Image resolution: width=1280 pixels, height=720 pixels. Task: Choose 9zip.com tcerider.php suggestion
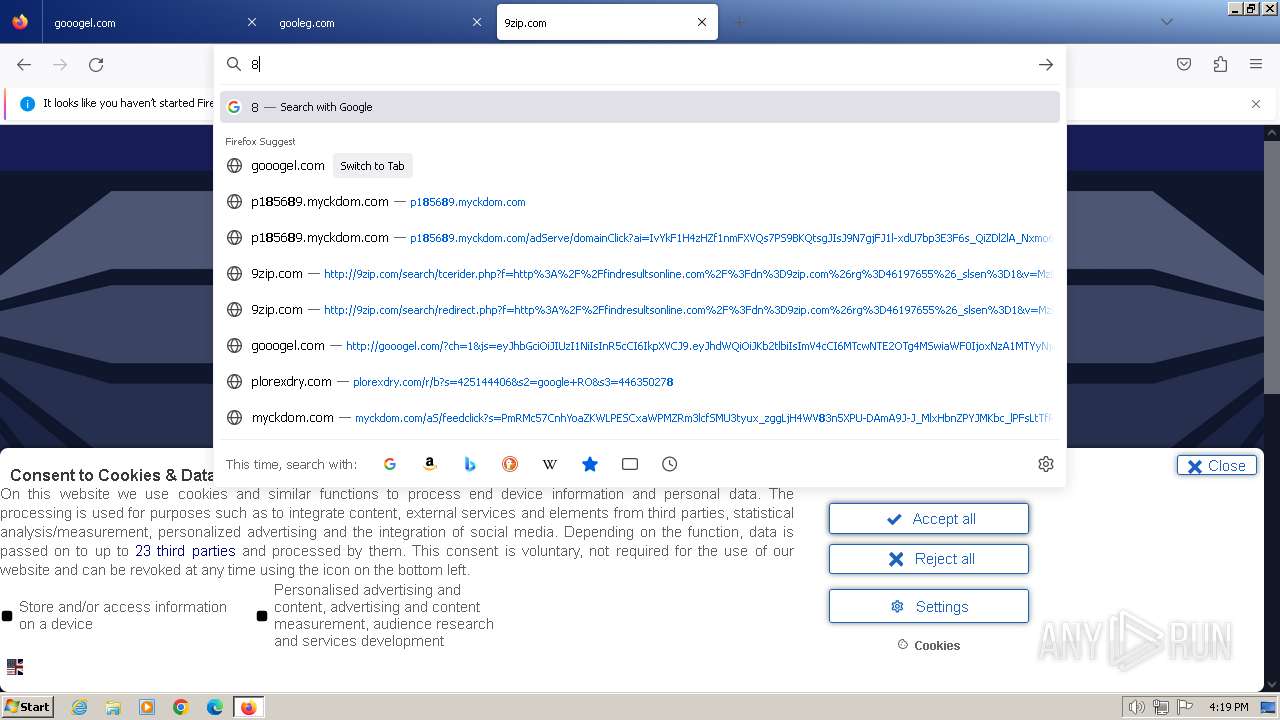640,274
